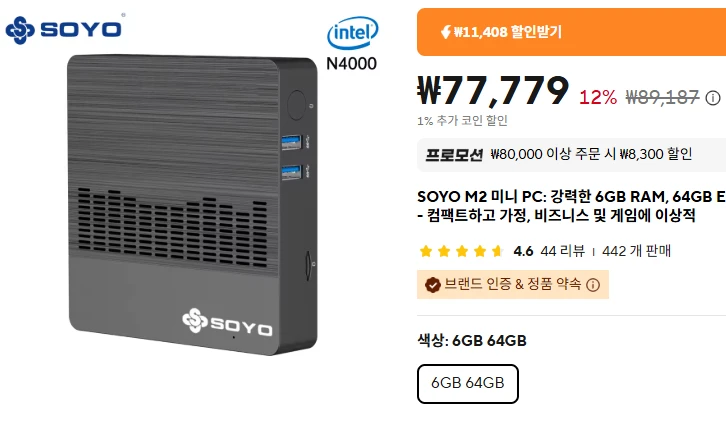Click the 브랜드 인증 & 정품 약속 badge
The image size is (726, 424).
pos(513,284)
